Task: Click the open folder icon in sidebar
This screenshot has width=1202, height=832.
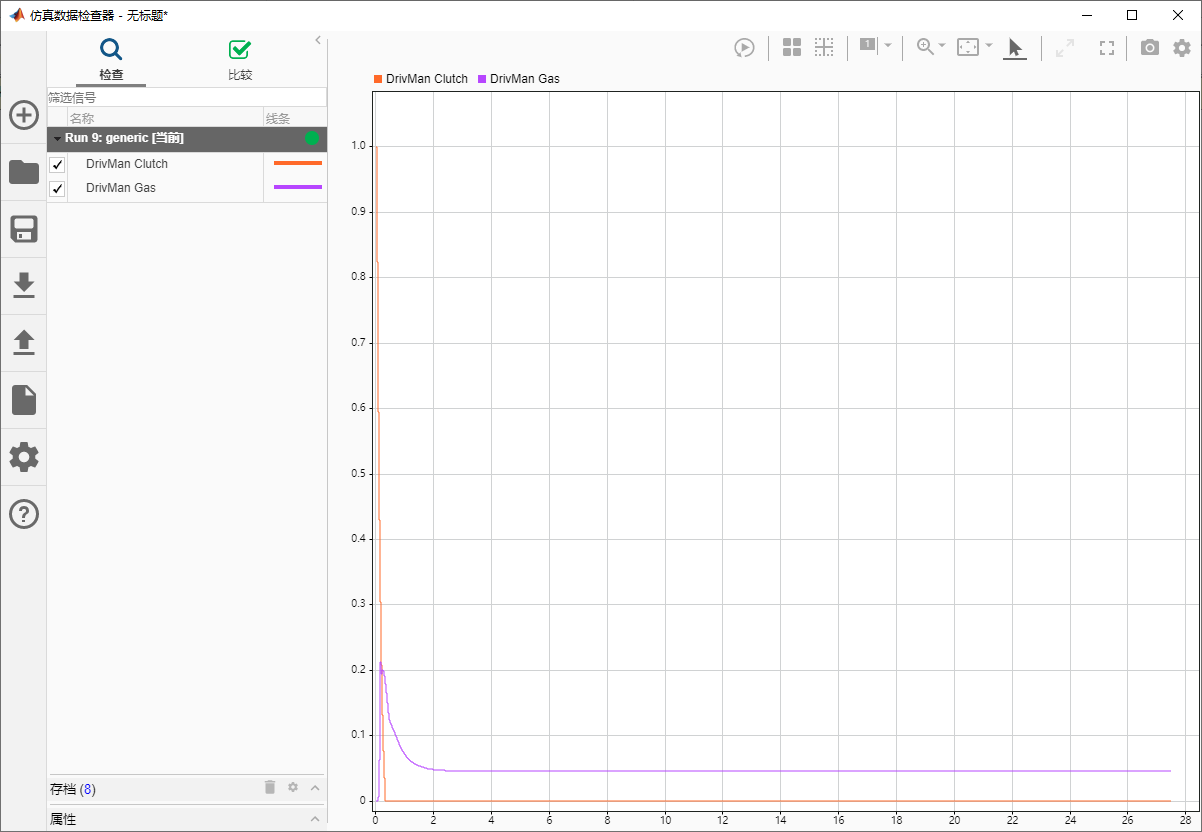Action: pos(24,172)
